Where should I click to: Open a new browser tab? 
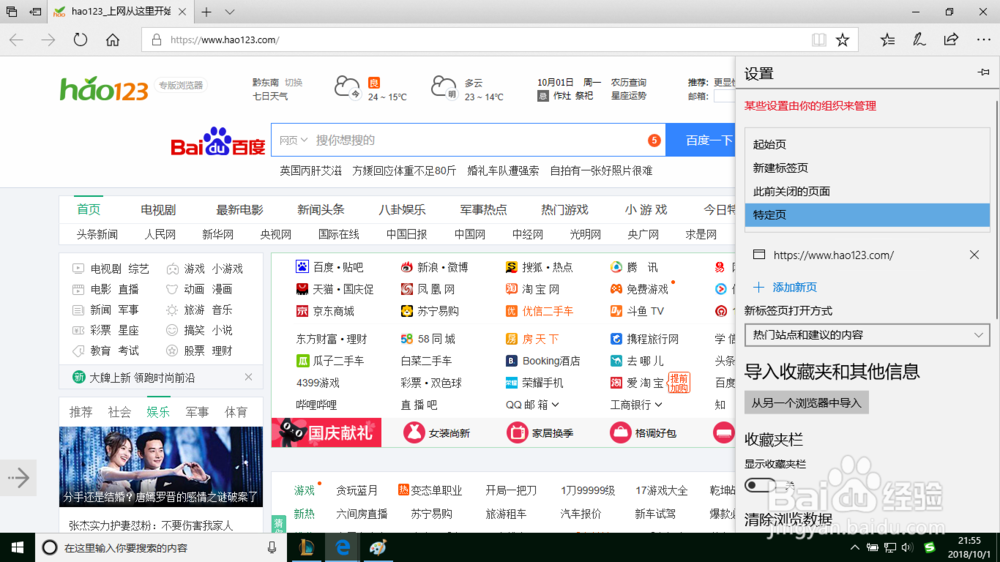click(x=207, y=11)
